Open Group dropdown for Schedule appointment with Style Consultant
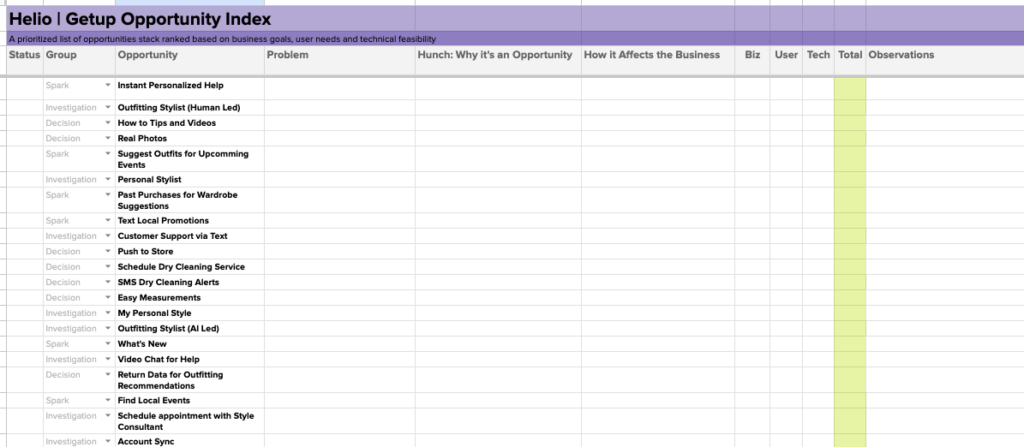Screen dimensions: 1024x447 pos(108,416)
